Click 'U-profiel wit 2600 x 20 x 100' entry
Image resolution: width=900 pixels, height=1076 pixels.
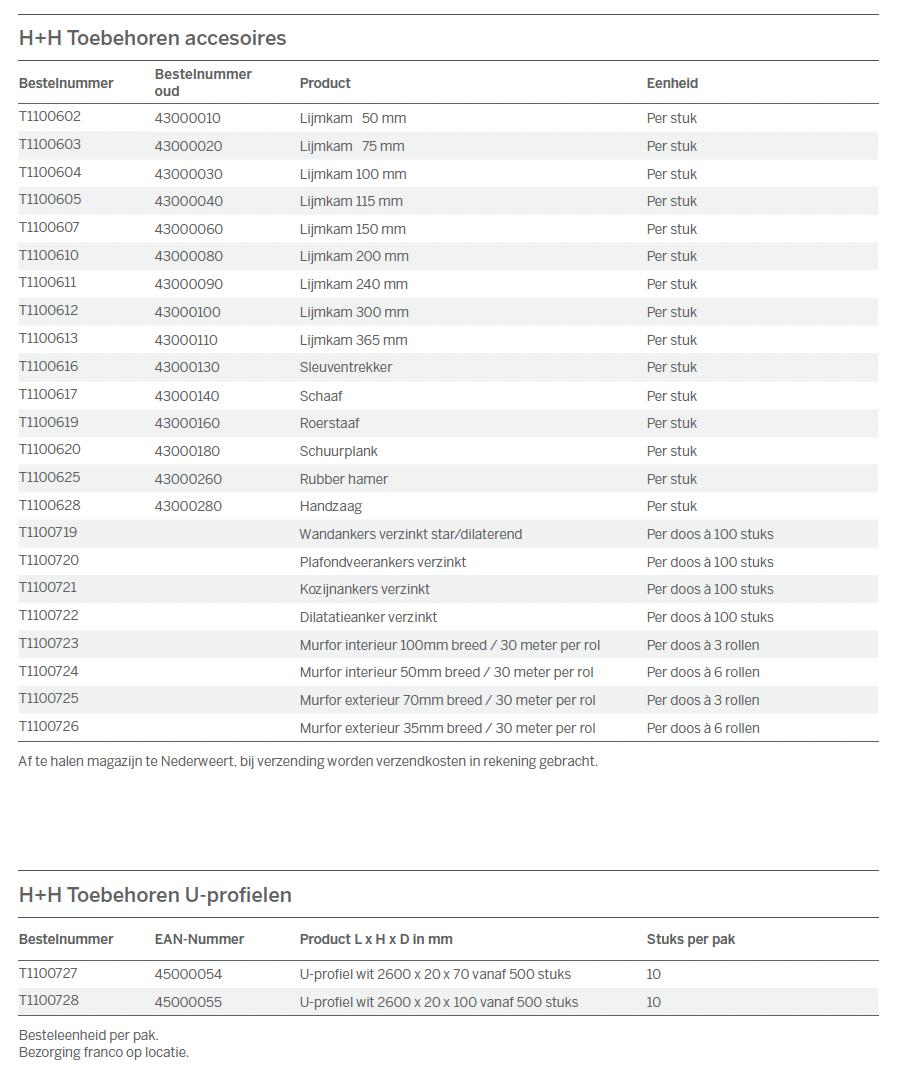(439, 1002)
